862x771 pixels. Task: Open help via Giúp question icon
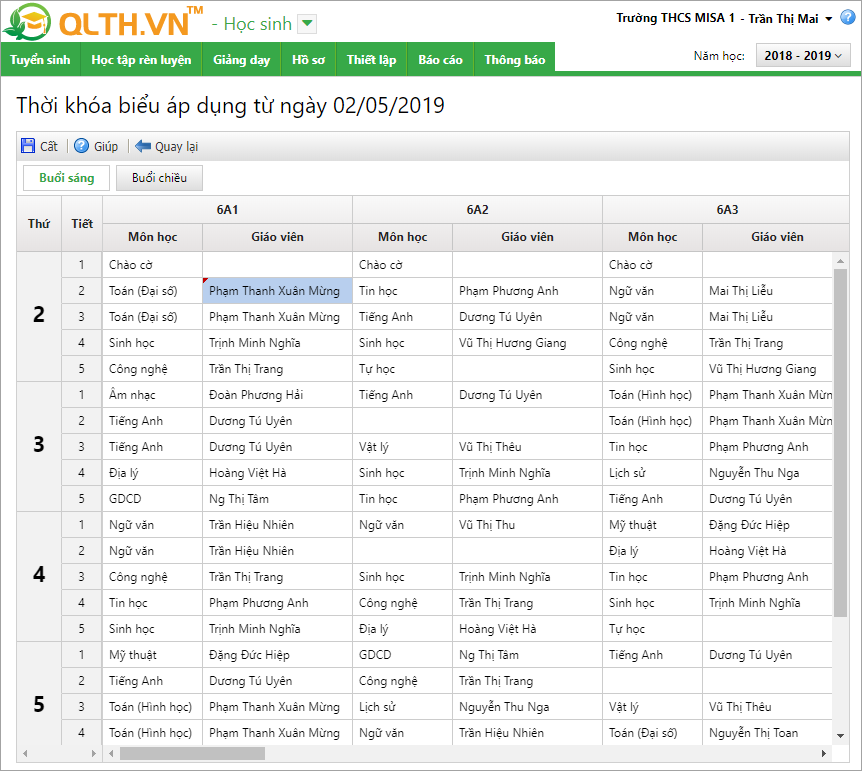pyautogui.click(x=82, y=146)
